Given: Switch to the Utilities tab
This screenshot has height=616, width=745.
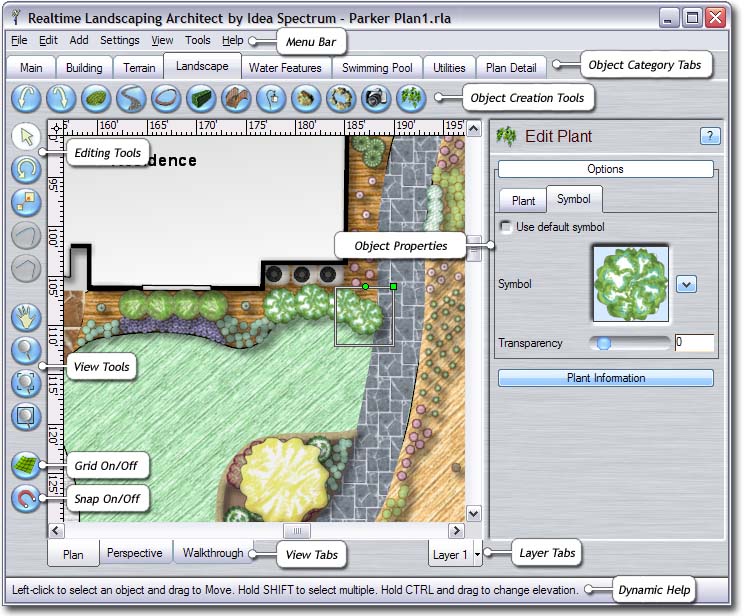Looking at the screenshot, I should [x=449, y=68].
